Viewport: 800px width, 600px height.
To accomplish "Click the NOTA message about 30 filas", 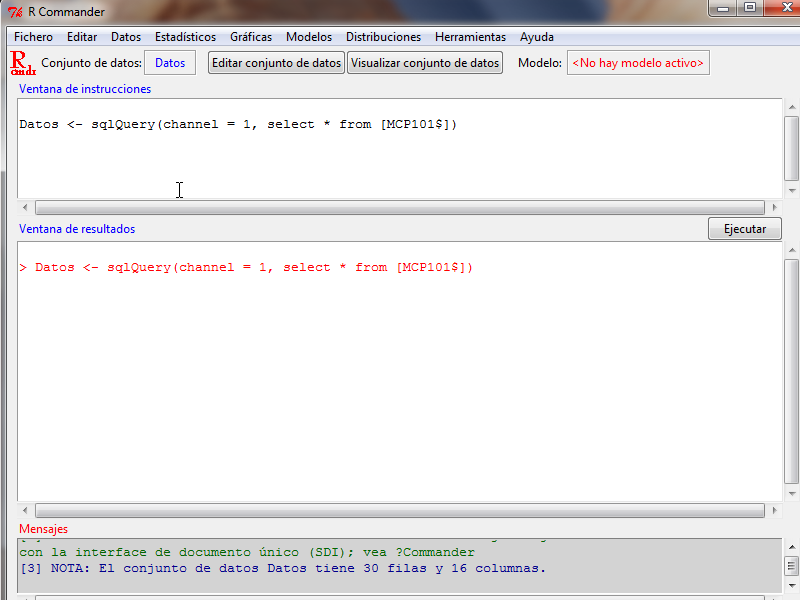I will point(283,568).
